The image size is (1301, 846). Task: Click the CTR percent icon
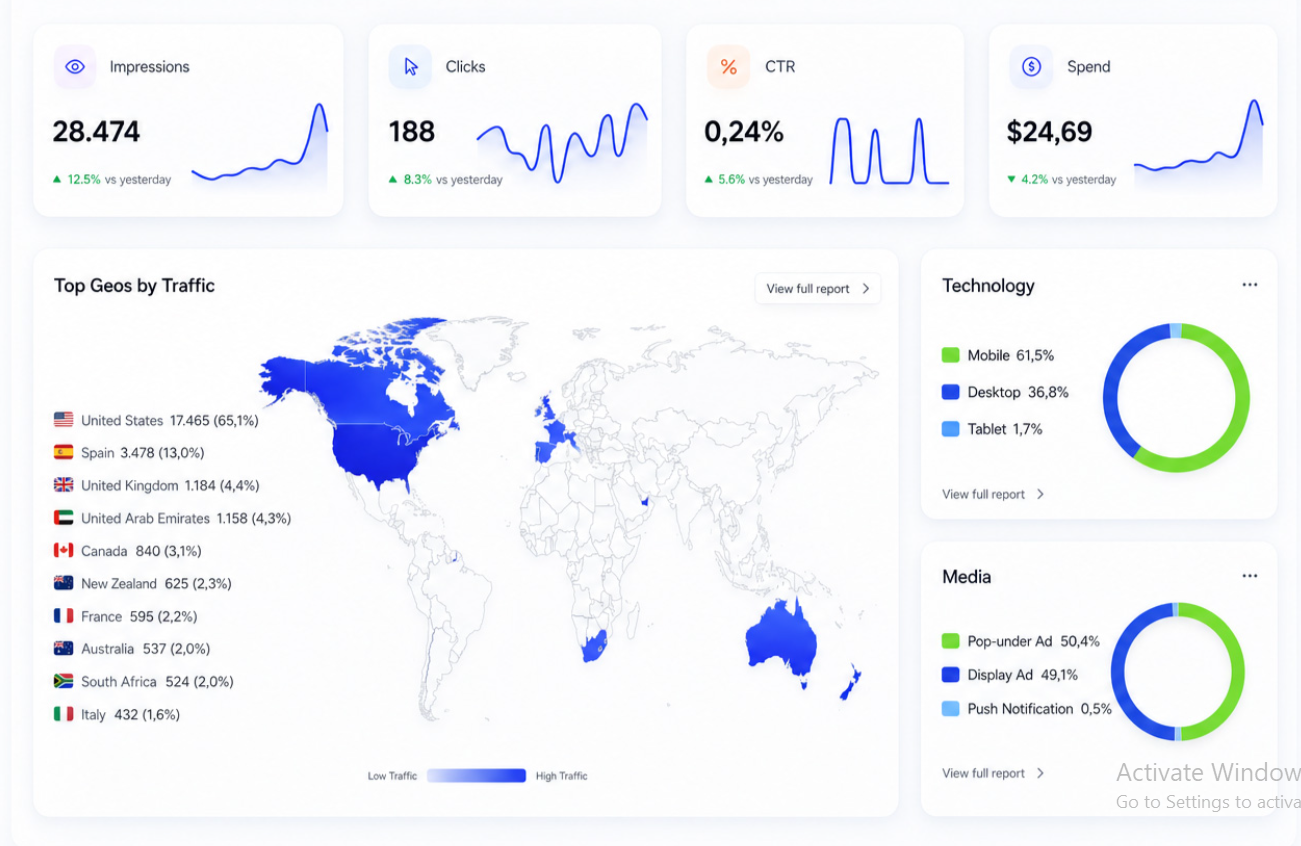click(728, 67)
